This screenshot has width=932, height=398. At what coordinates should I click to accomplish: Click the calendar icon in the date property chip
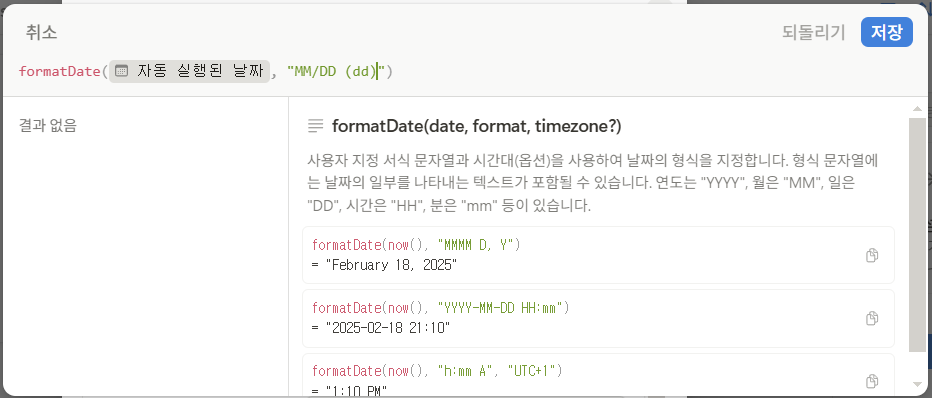(x=121, y=71)
